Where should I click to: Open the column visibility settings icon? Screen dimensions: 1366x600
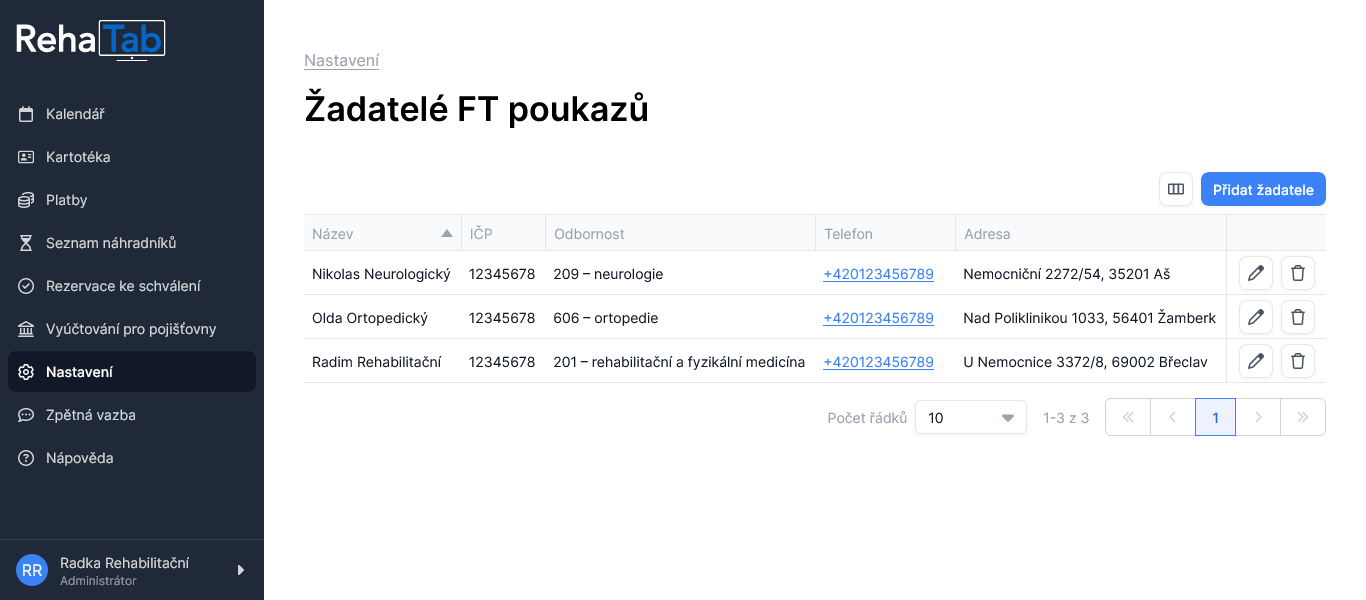(1176, 189)
